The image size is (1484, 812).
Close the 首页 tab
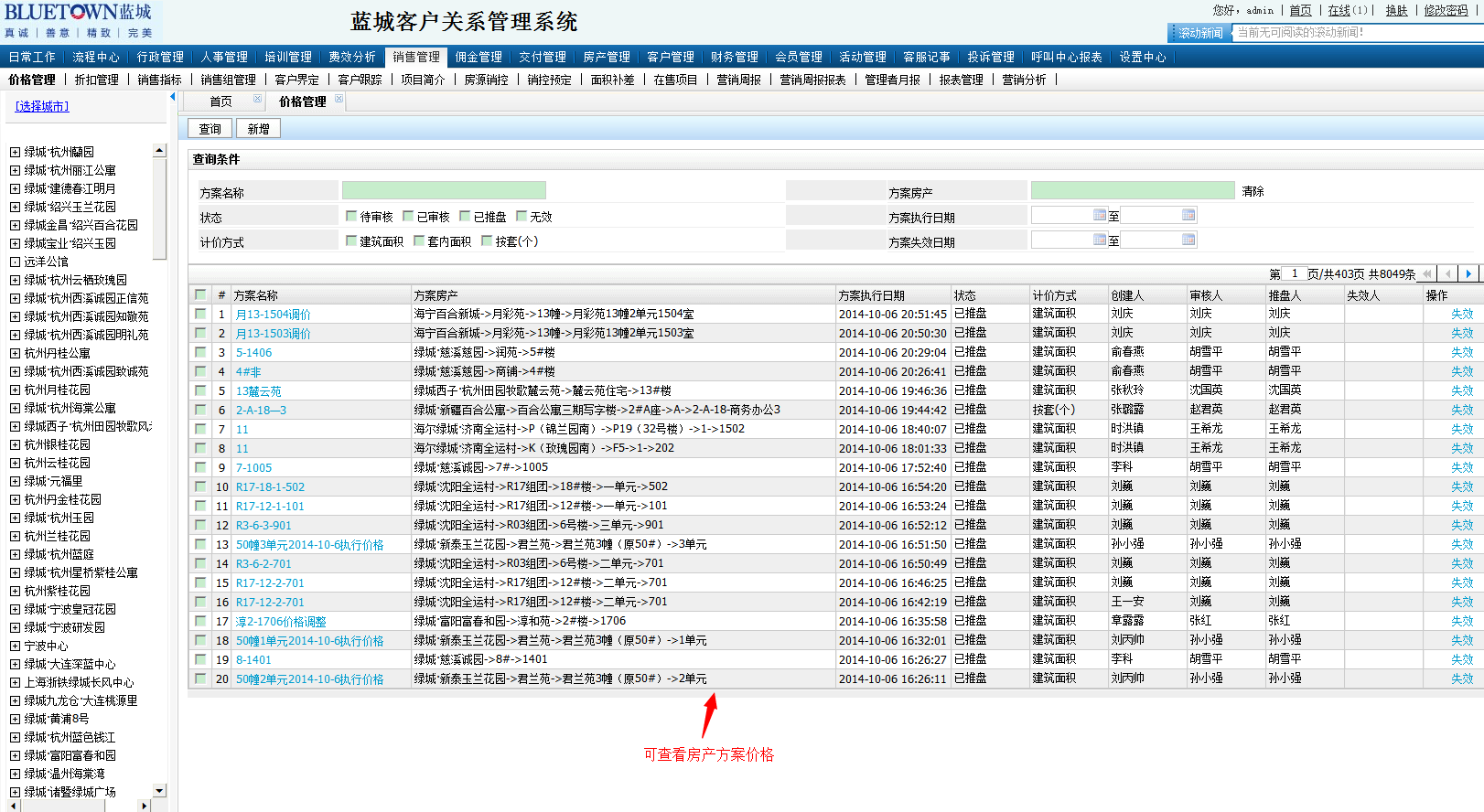click(258, 99)
